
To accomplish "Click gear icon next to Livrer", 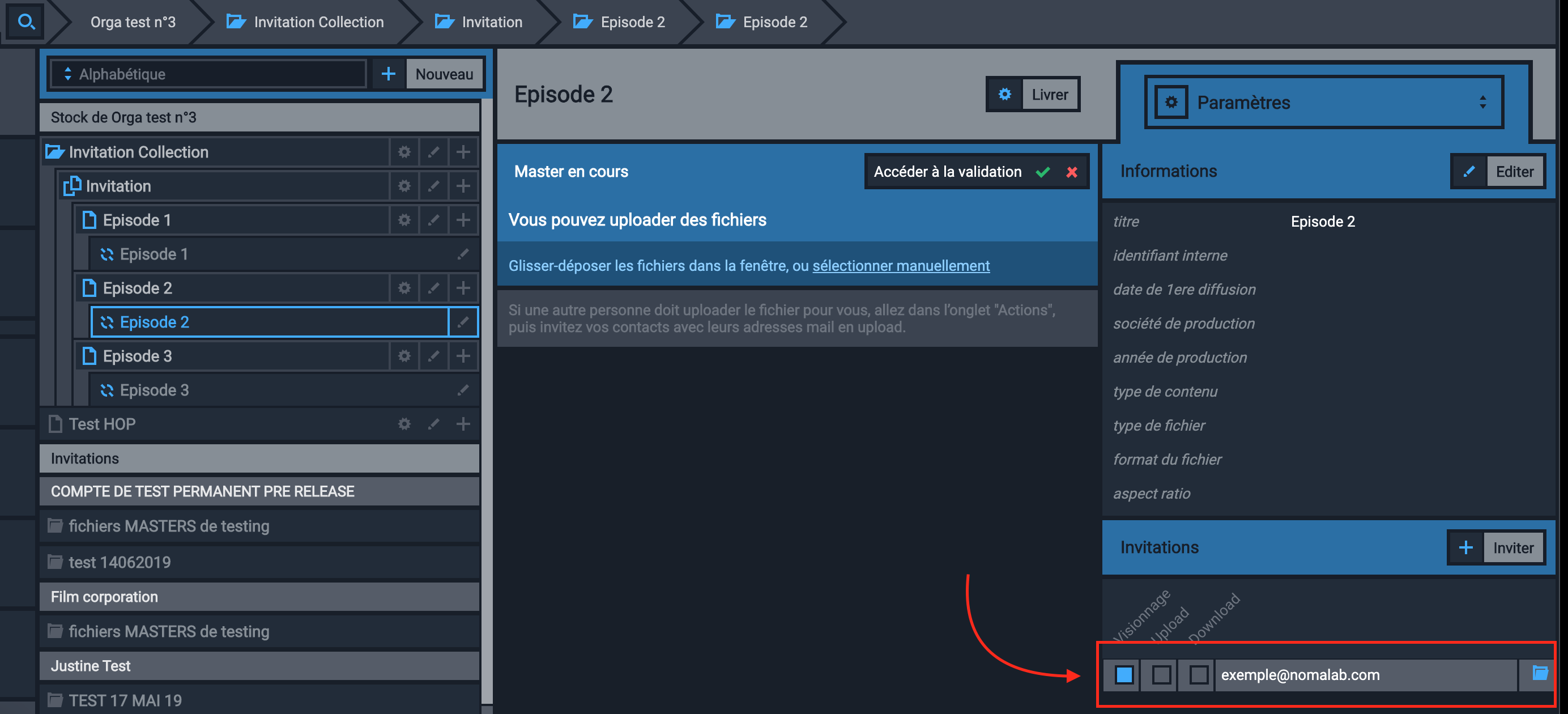I will coord(1004,94).
